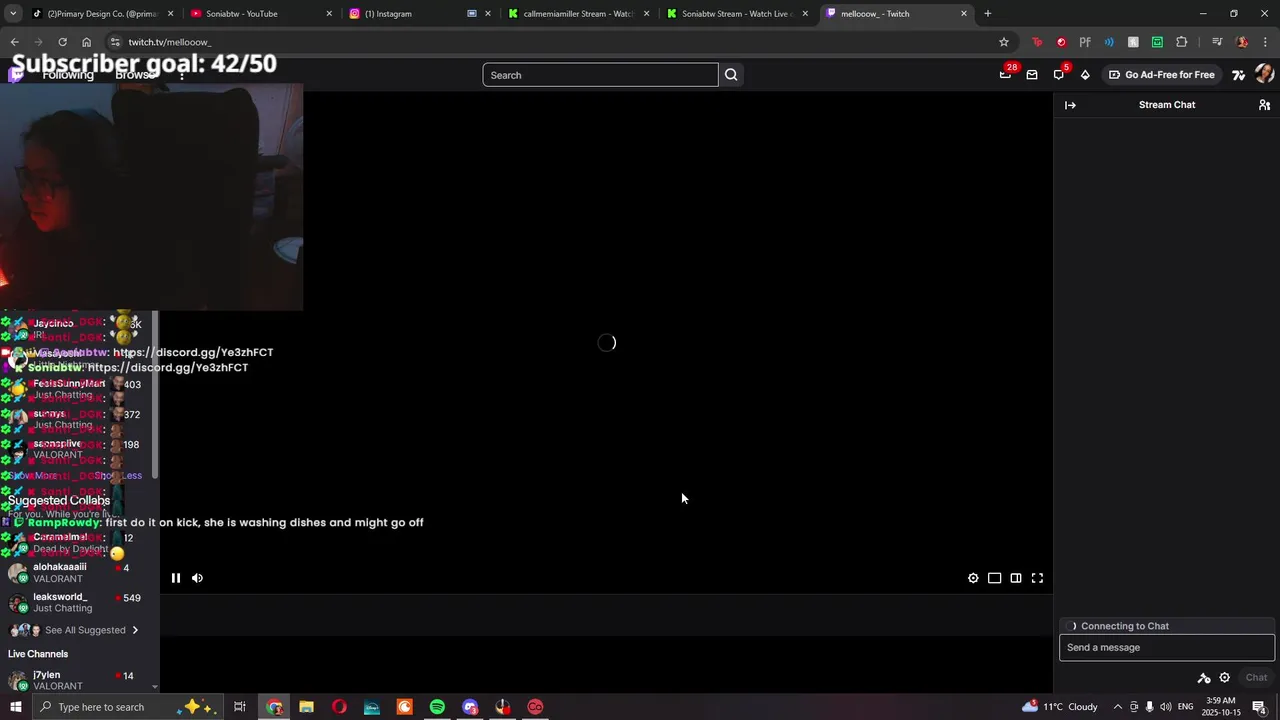Toggle theatre mode
1280x720 pixels.
click(x=1016, y=578)
